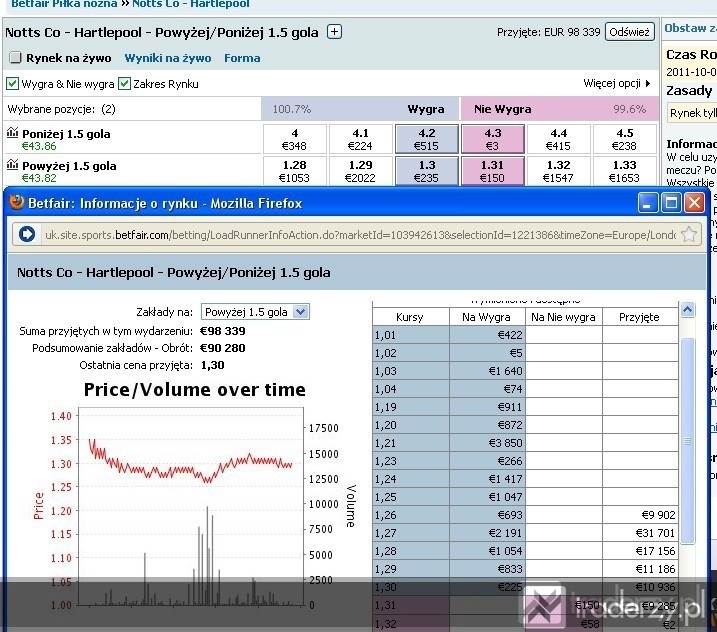
Task: Select lay price 1.32 €1547 cell
Action: 558,171
